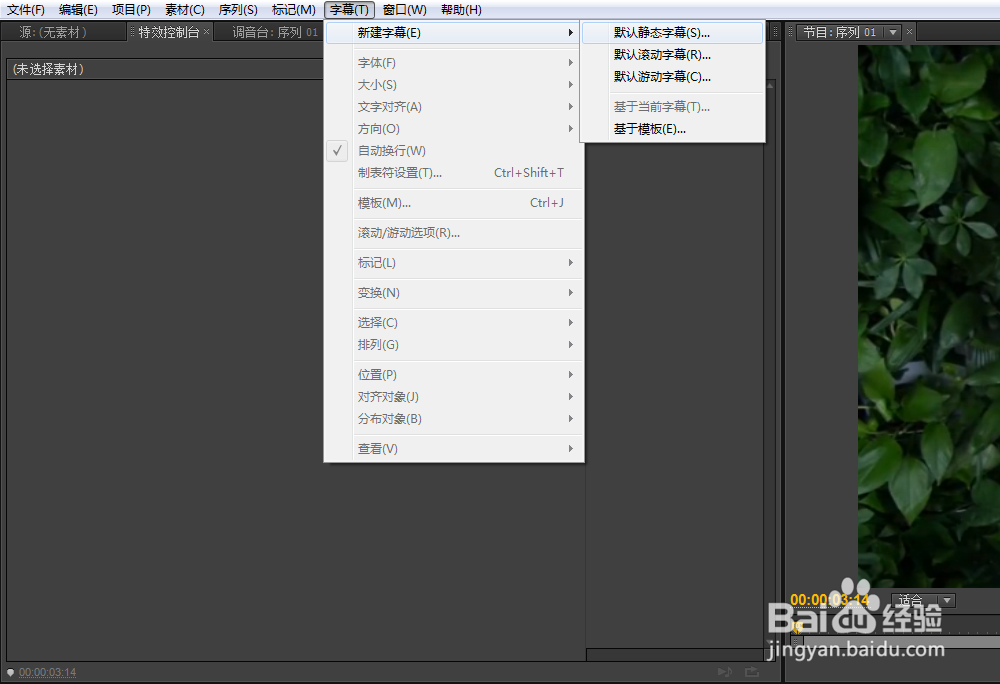The image size is (1000, 684).
Task: Switch to the 特效控制台 tab
Action: click(x=170, y=31)
